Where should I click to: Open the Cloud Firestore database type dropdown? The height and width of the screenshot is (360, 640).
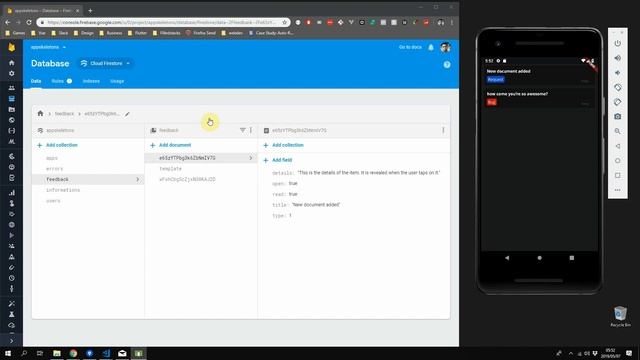click(x=105, y=63)
